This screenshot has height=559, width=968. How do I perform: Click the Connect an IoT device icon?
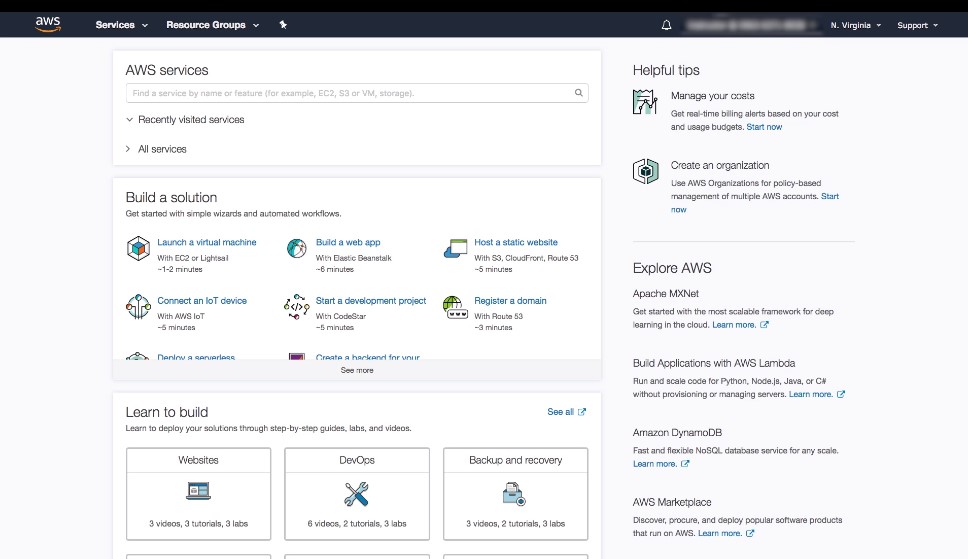[138, 306]
